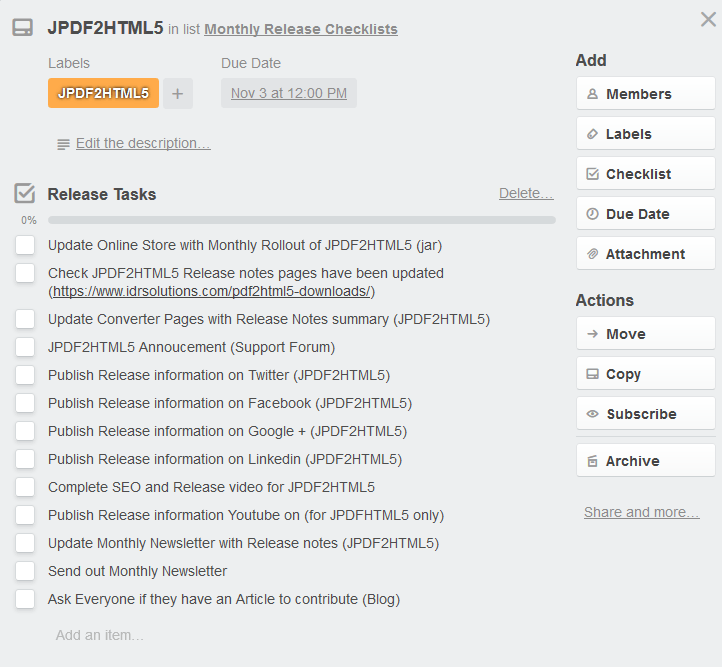This screenshot has width=722, height=667.
Task: Click the plus button to add label
Action: (x=178, y=93)
